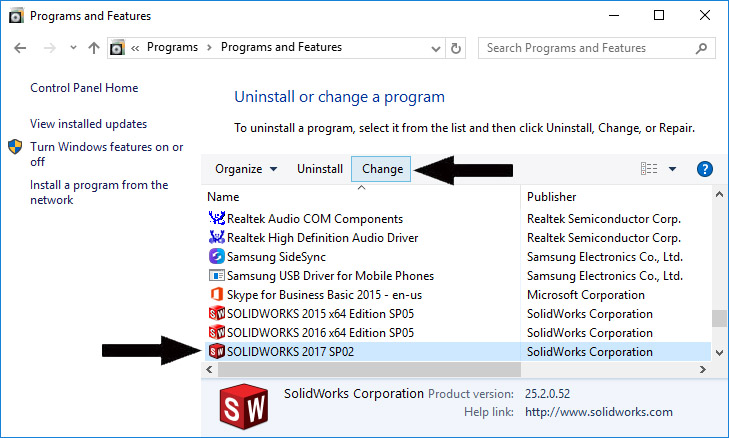Show hidden breadcrumb levels via double chevron

pos(135,48)
